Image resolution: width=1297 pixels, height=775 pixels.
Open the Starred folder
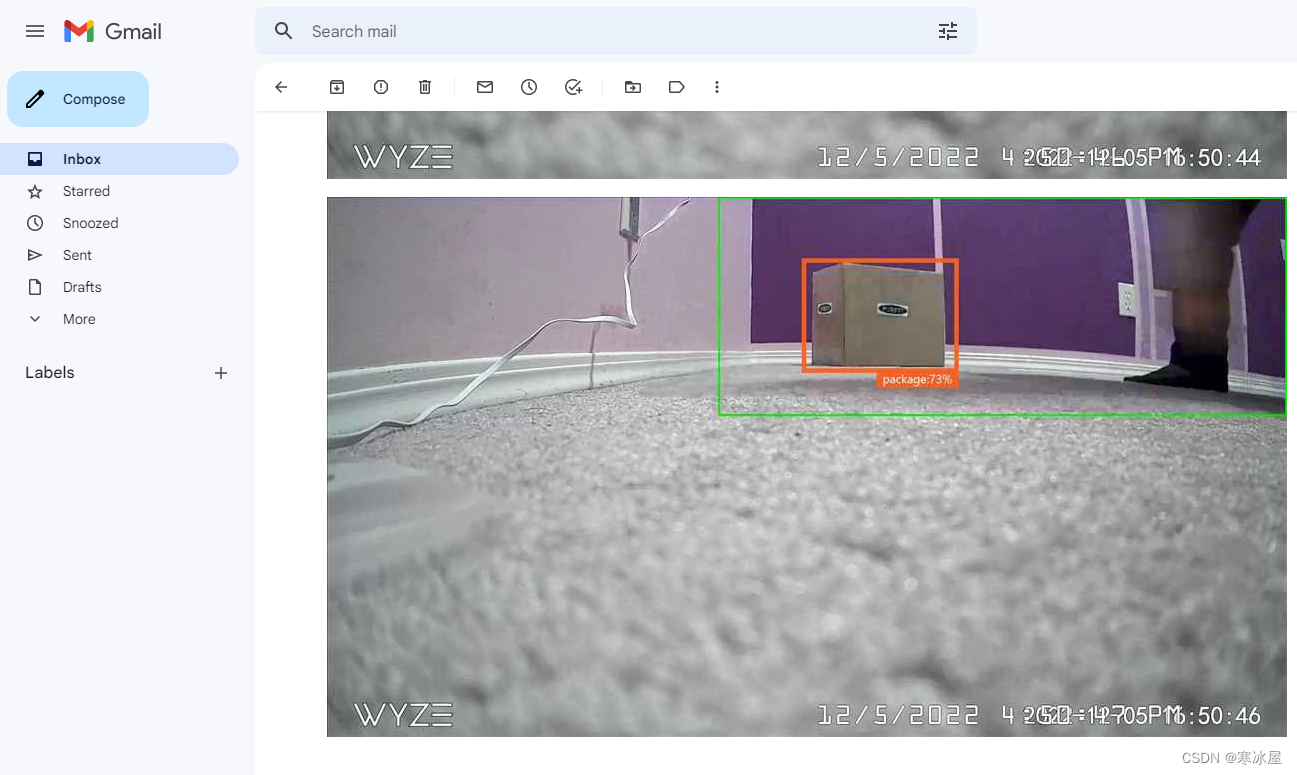tap(120, 191)
